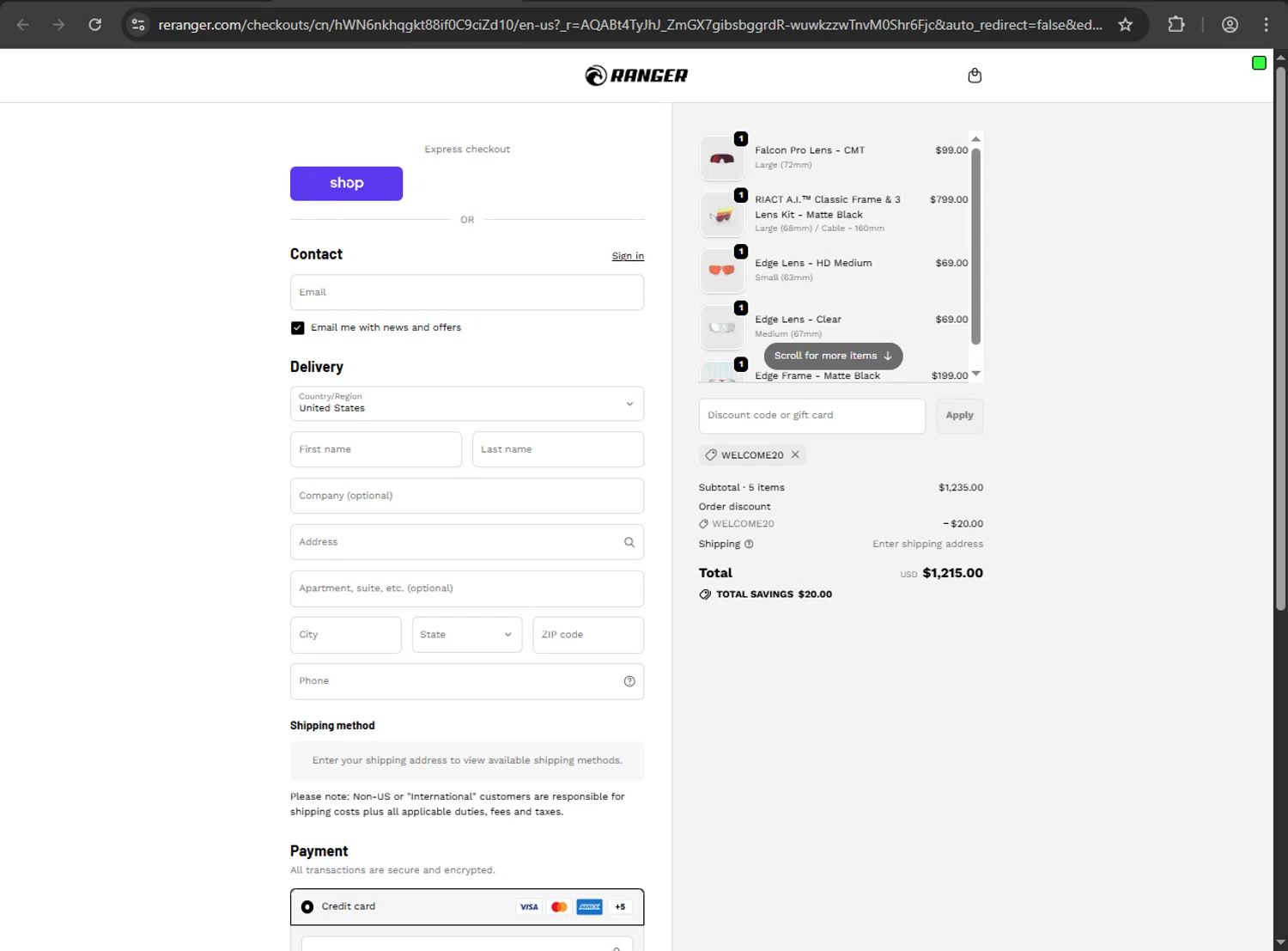Screen dimensions: 1288x951
Task: Click the Edge Lens HD Medium thumbnail
Action: tap(722, 271)
